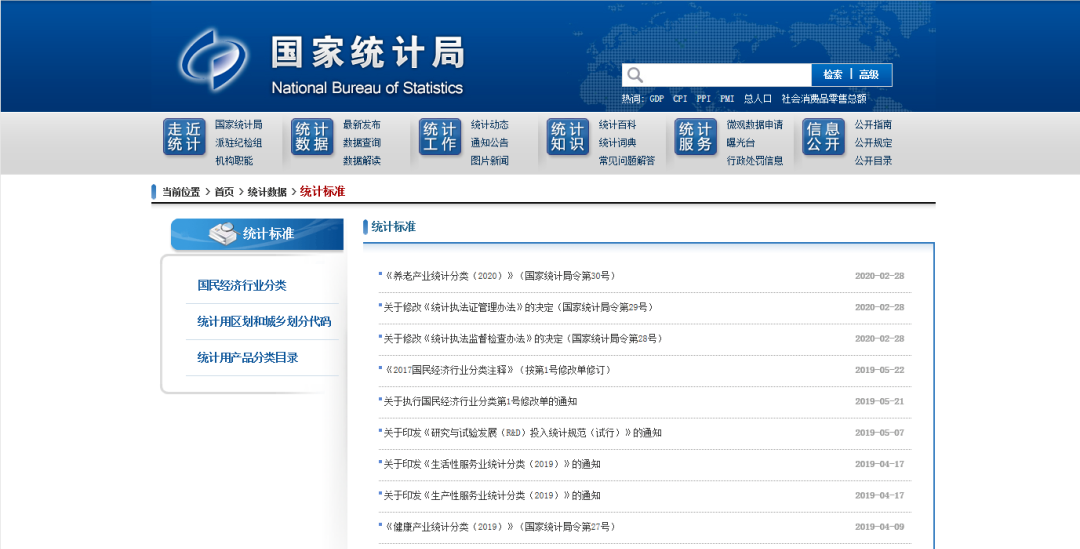This screenshot has height=549, width=1080.
Task: Open 数据查询 under 统计数据
Action: pyautogui.click(x=362, y=143)
